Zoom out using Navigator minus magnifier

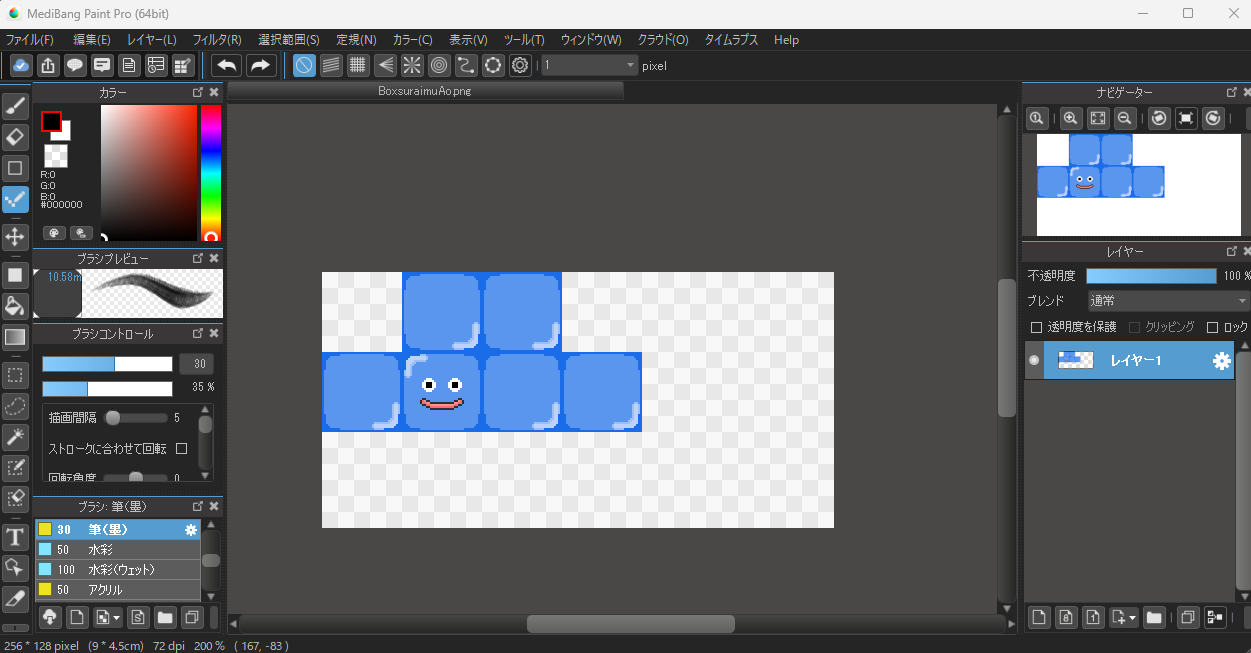(x=1124, y=118)
